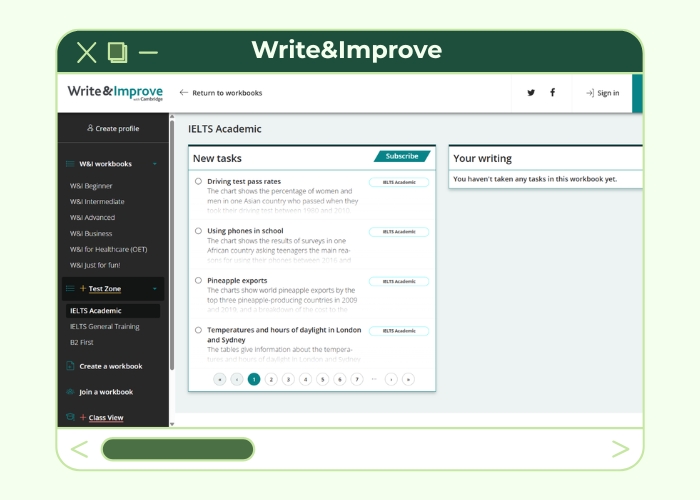
Task: Open the Facebook share icon
Action: pos(553,92)
